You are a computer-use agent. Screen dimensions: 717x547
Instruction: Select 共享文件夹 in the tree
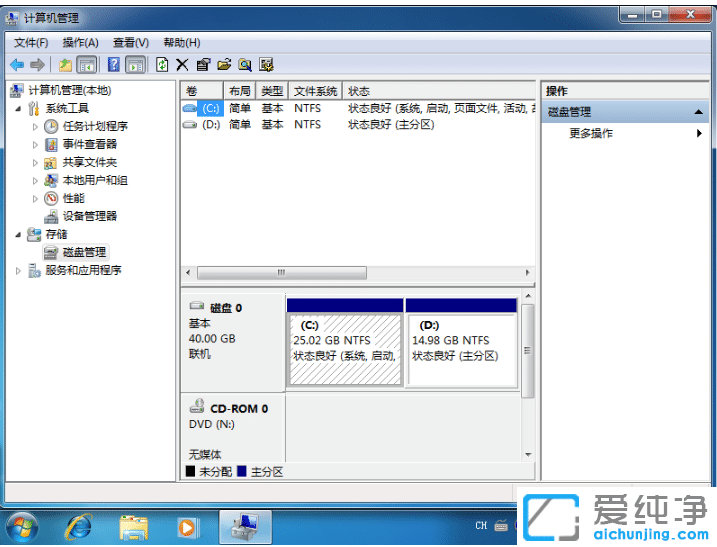pyautogui.click(x=90, y=162)
